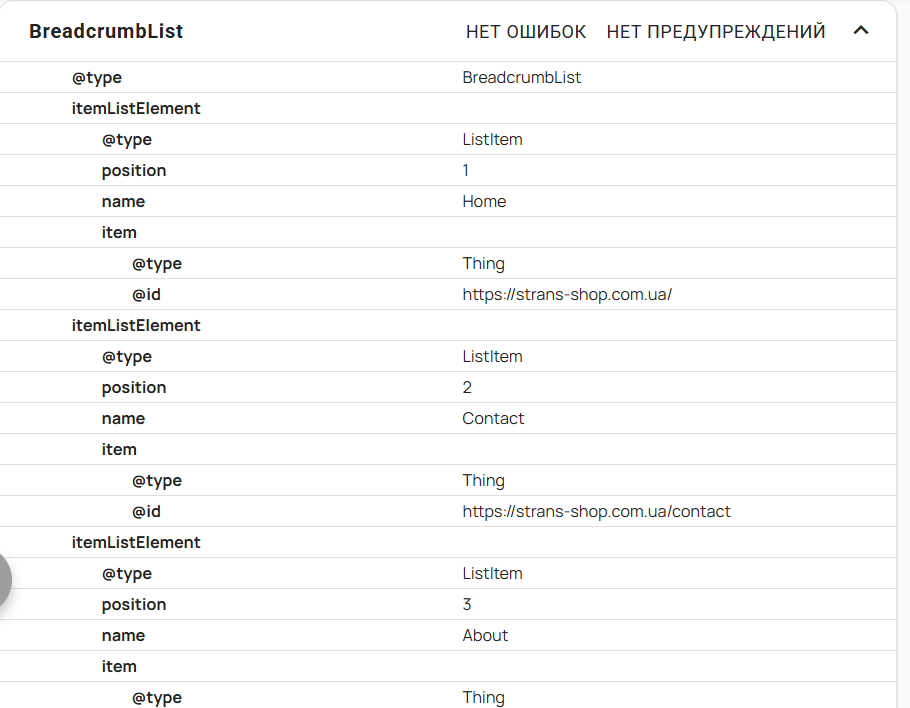Click the gray circular button at left edge
This screenshot has width=910, height=708.
click(x=3, y=579)
